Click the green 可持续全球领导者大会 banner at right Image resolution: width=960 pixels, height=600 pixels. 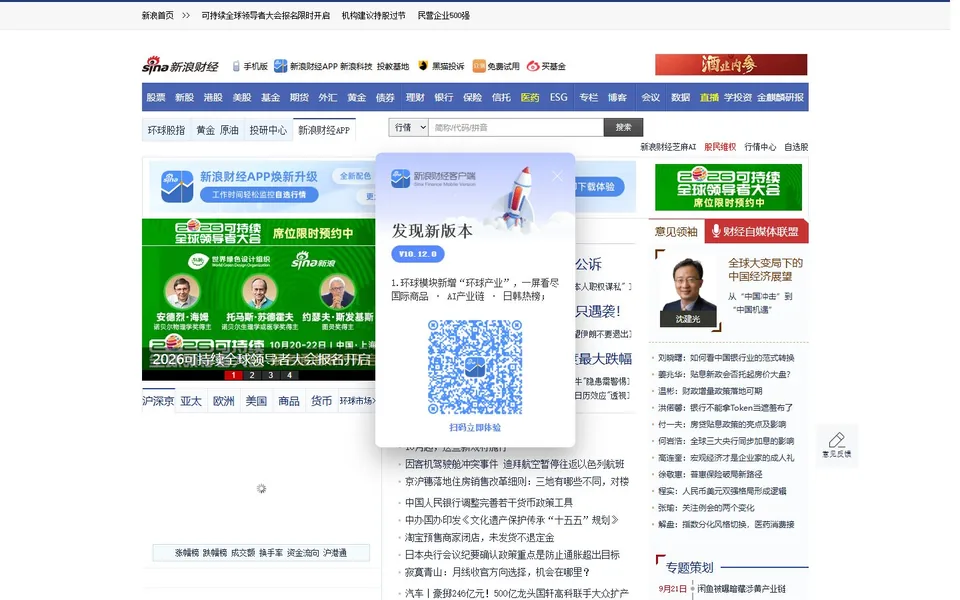[729, 187]
